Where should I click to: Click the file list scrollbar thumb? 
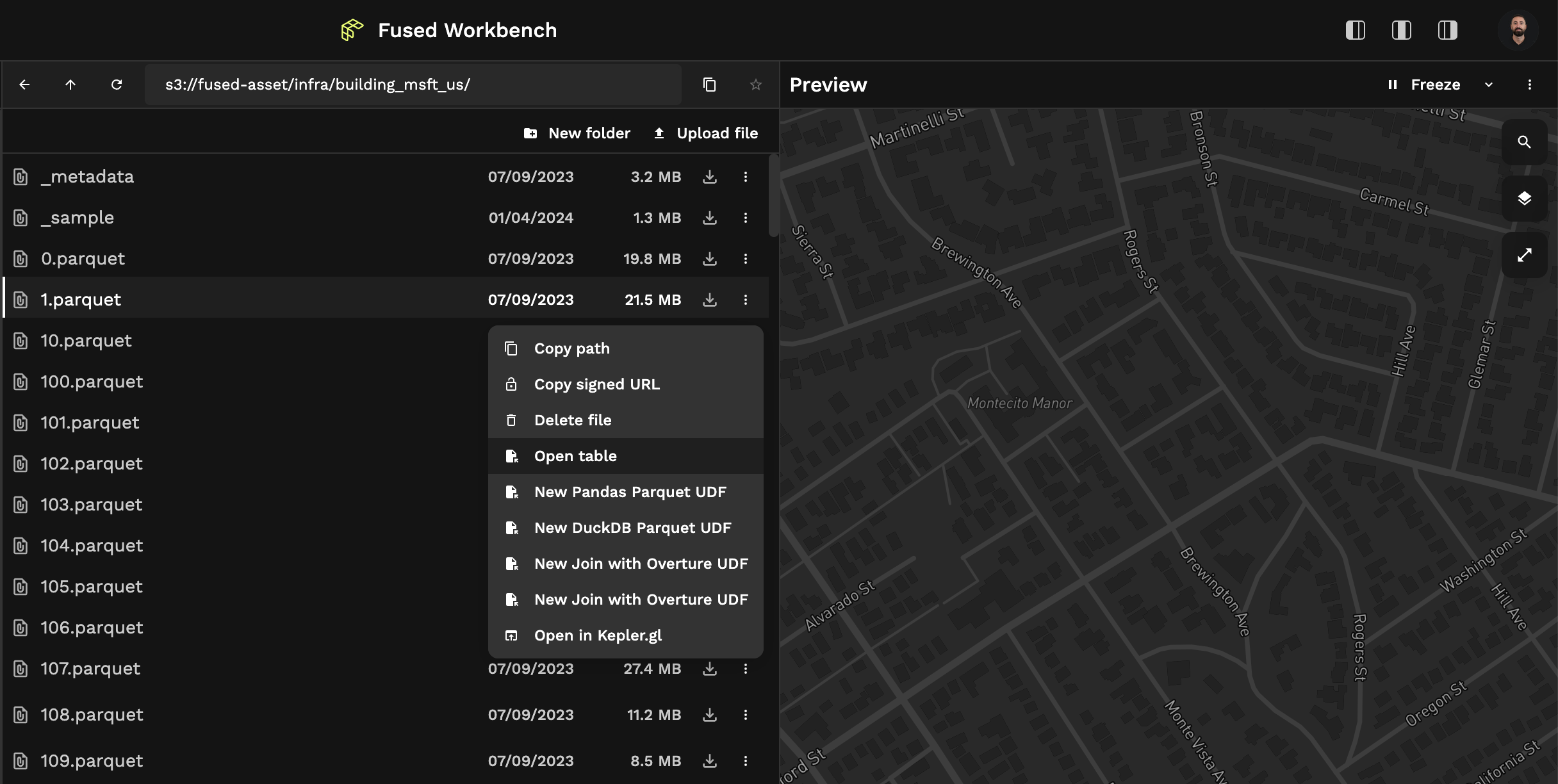pos(774,196)
